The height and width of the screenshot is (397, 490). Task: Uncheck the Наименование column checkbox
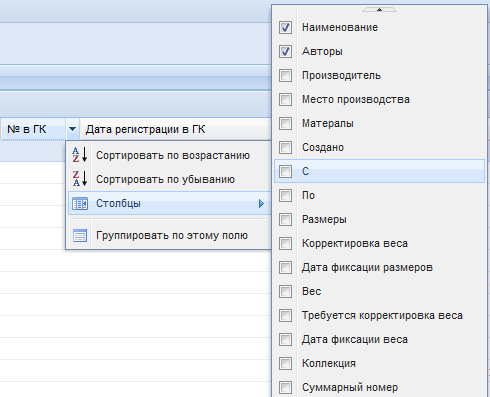point(285,27)
